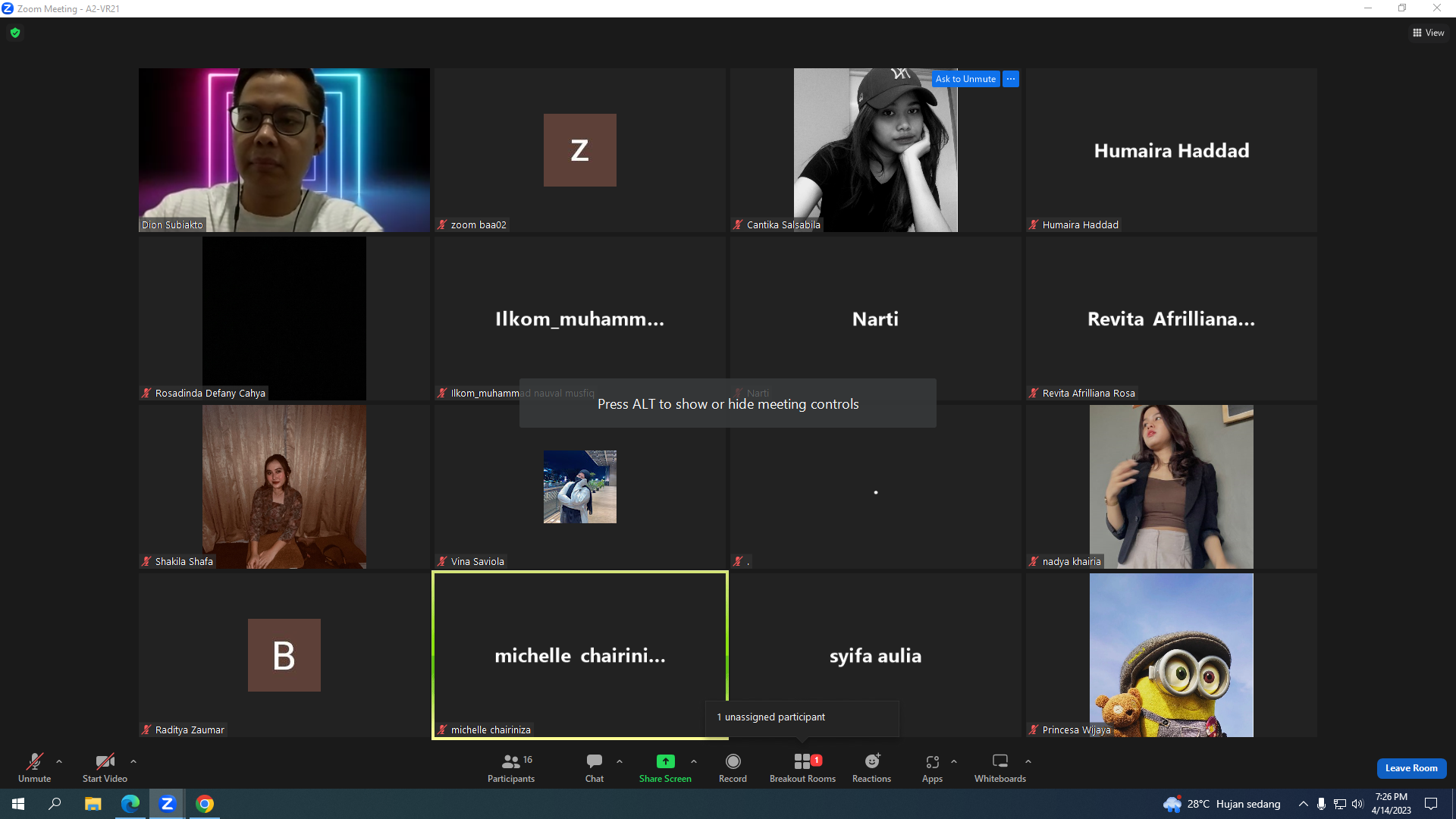Open Zoom Apps

tap(933, 767)
